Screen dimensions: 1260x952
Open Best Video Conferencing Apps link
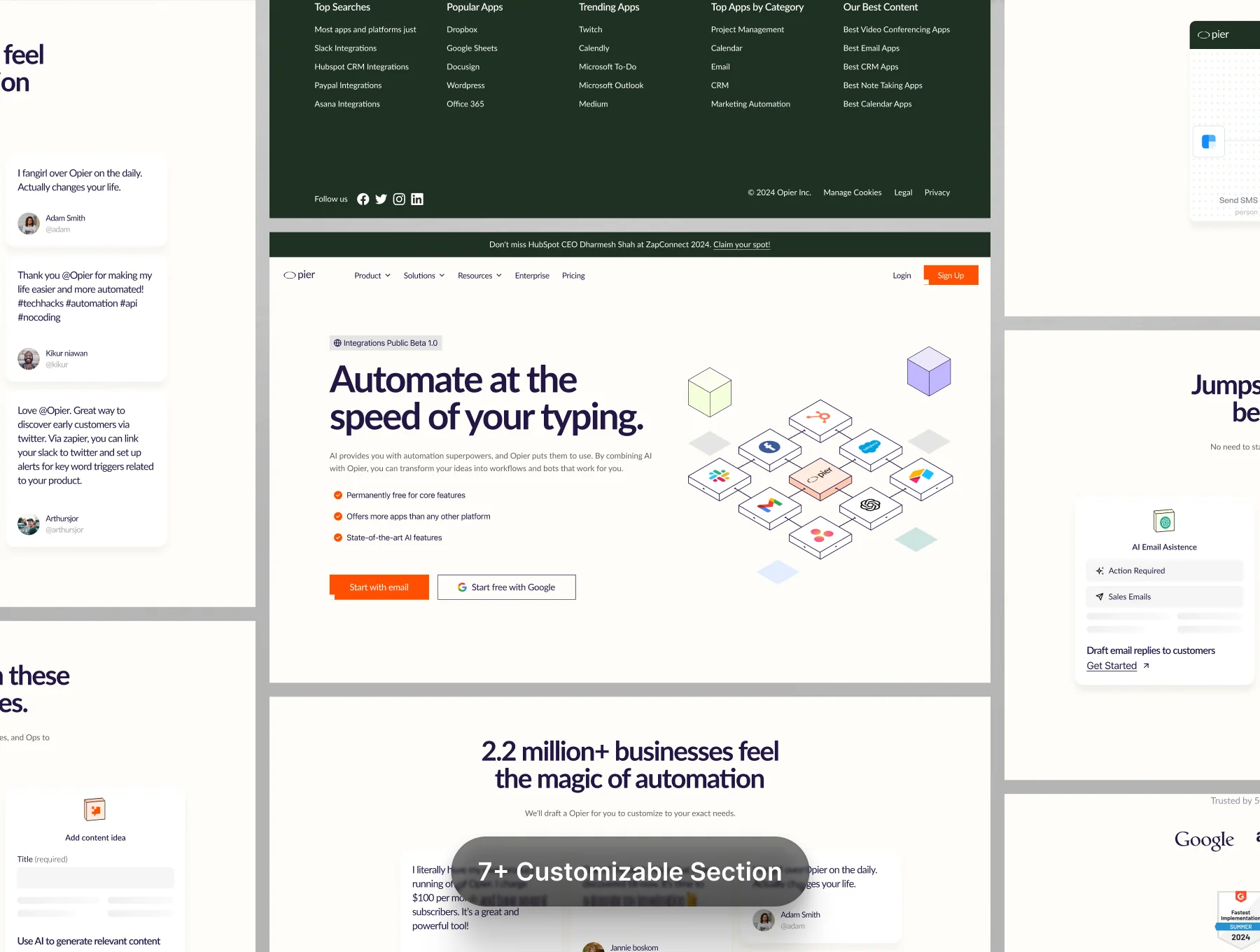[x=896, y=29]
